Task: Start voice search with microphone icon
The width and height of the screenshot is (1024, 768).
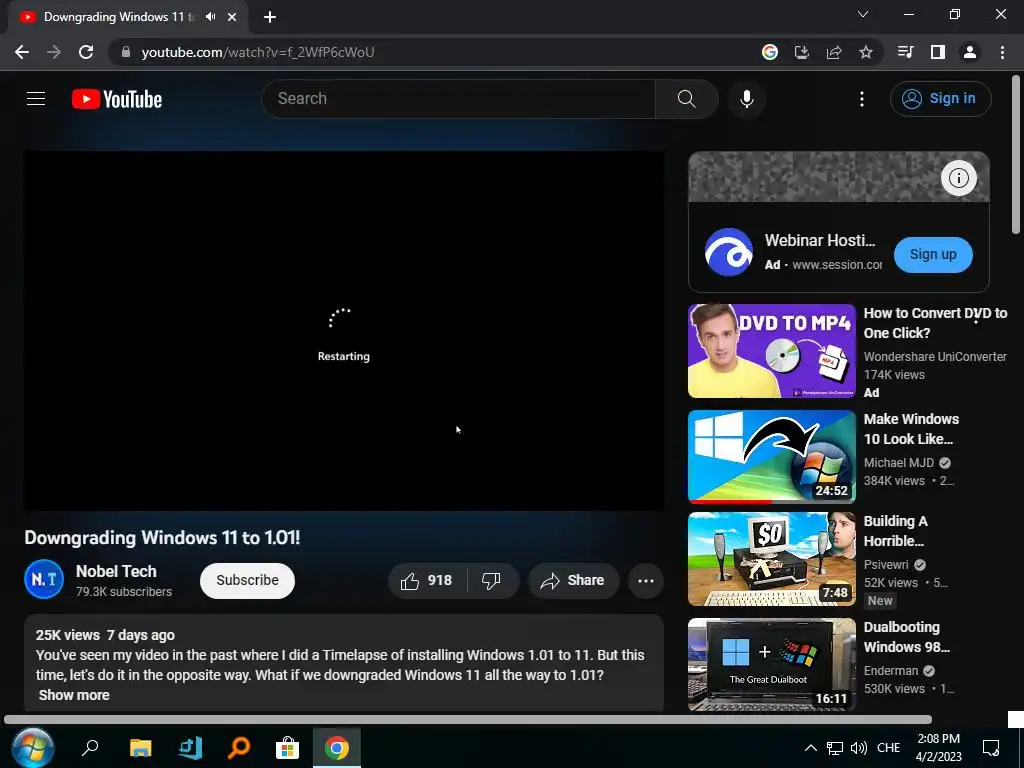Action: click(746, 99)
